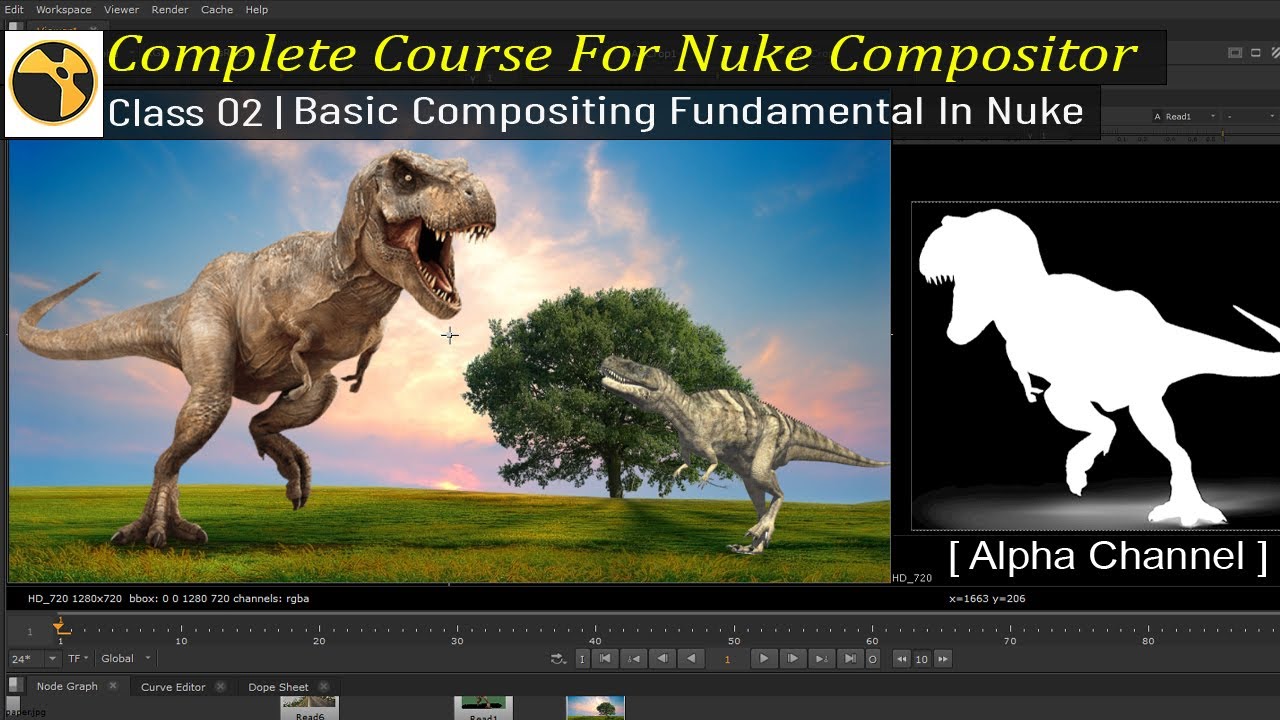Set the out point with O button
Viewport: 1280px width, 720px height.
pyautogui.click(x=873, y=658)
